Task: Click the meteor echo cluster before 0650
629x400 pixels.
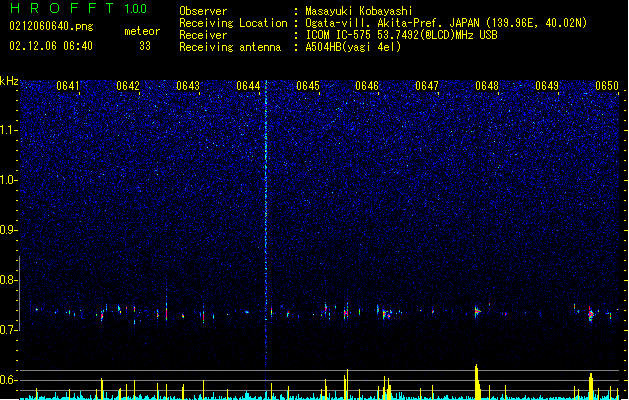Action: 590,314
